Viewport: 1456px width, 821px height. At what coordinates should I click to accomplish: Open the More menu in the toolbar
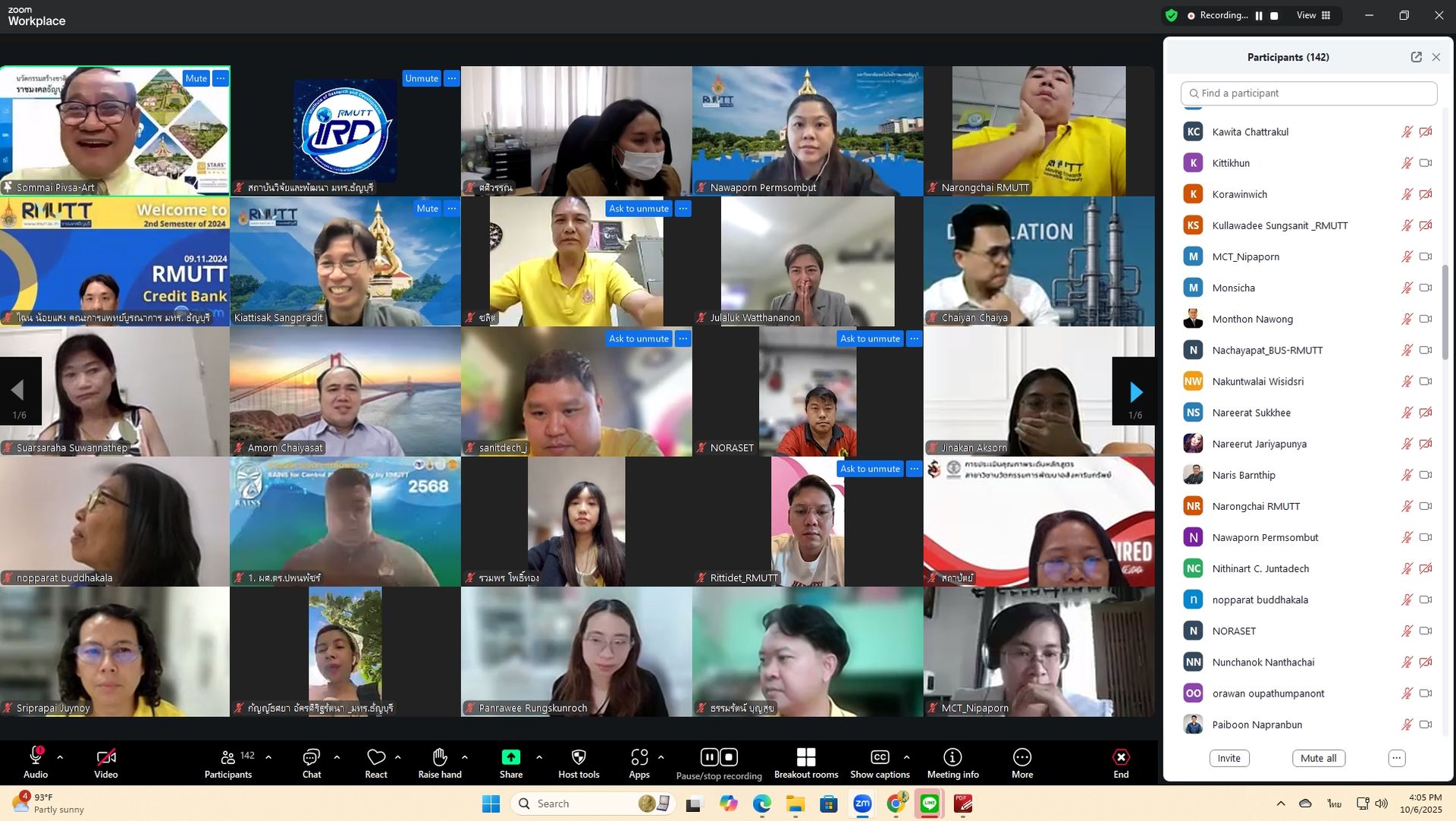pos(1021,757)
